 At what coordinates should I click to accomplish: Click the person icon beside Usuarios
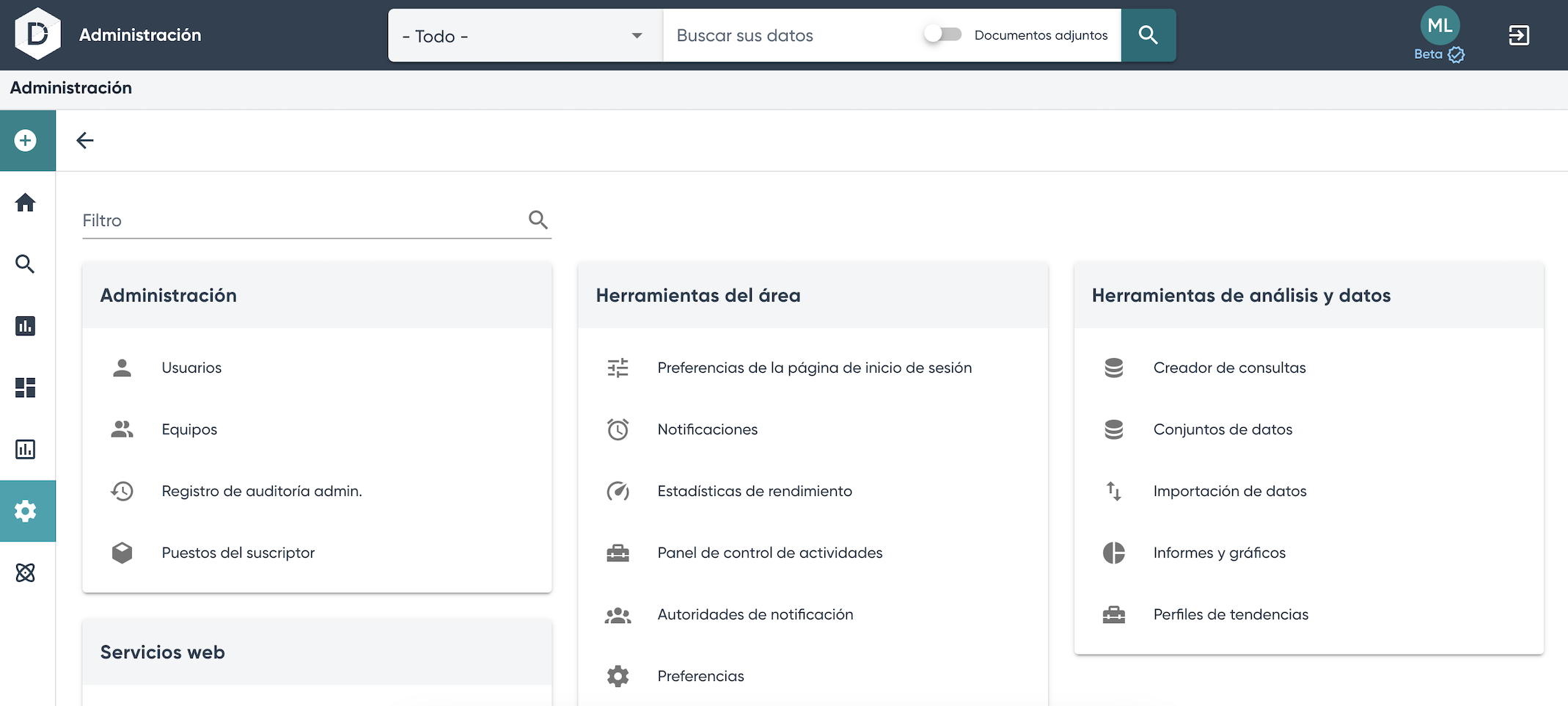coord(122,368)
